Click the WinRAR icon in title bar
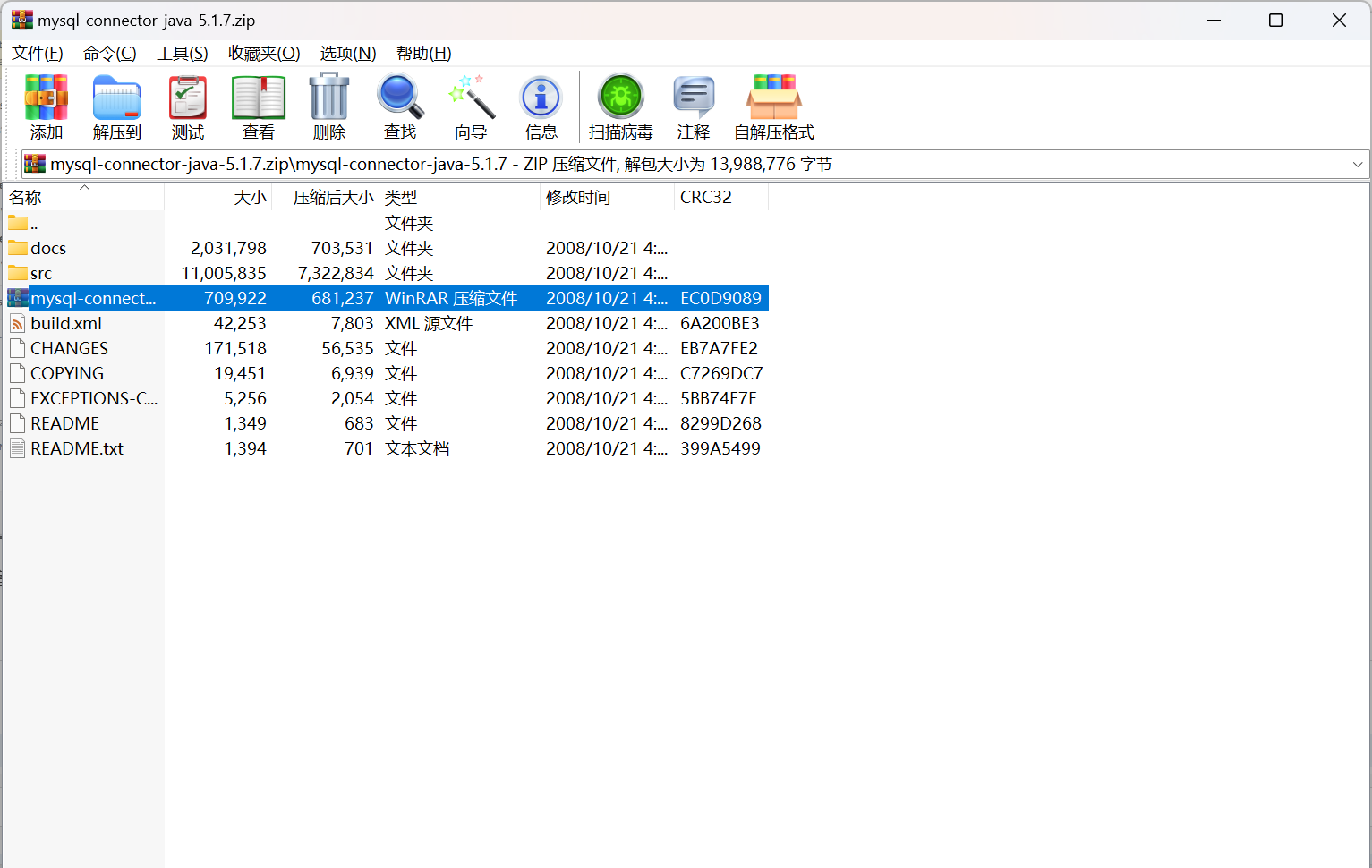The width and height of the screenshot is (1372, 868). click(x=22, y=20)
